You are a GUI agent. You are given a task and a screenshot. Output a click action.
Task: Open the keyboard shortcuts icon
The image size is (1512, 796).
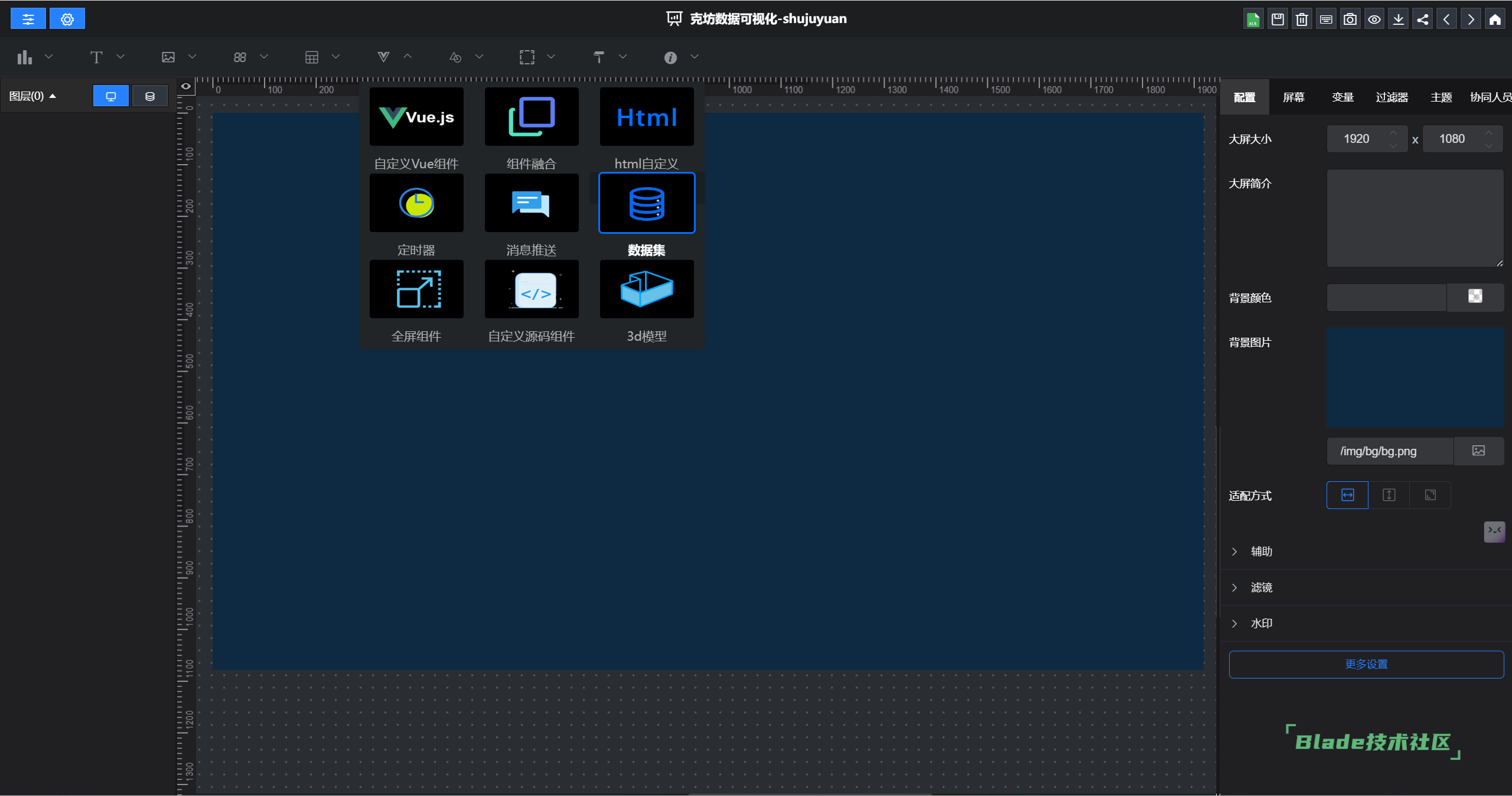[x=1326, y=19]
